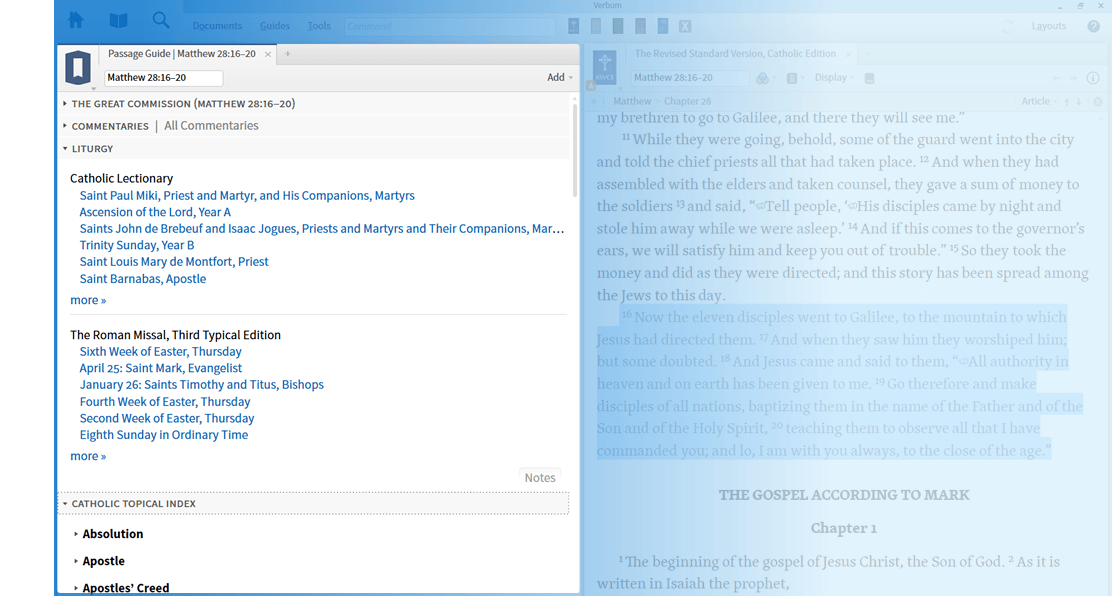This screenshot has height=596, width=1112.
Task: Go forward with RSVCE forward arrow
Action: (1073, 78)
